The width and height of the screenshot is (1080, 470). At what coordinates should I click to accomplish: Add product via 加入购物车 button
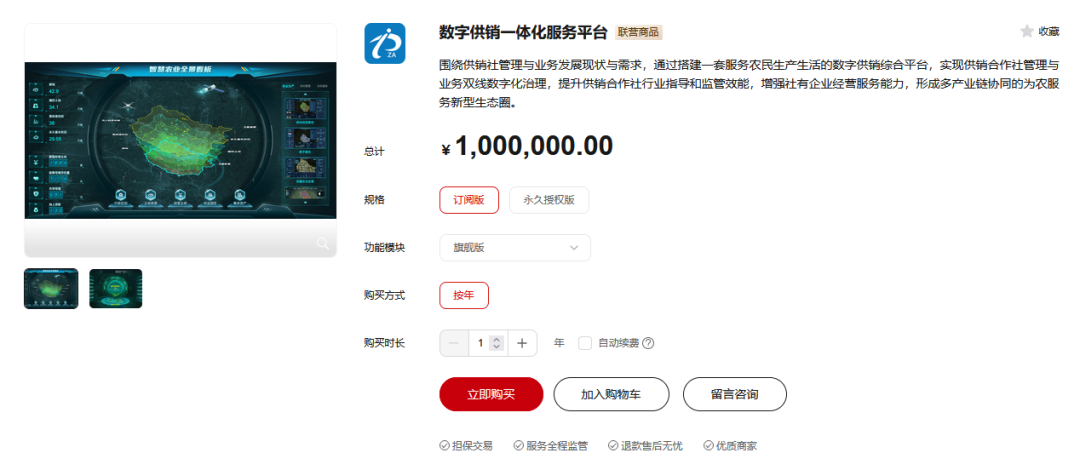[611, 394]
